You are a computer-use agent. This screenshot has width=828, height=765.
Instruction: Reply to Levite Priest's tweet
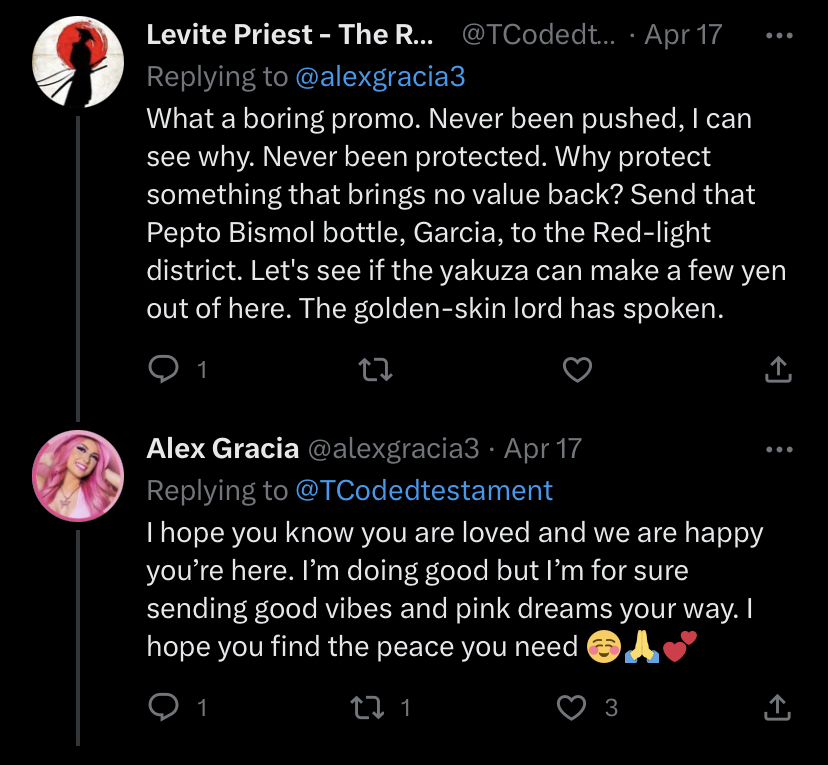click(163, 369)
